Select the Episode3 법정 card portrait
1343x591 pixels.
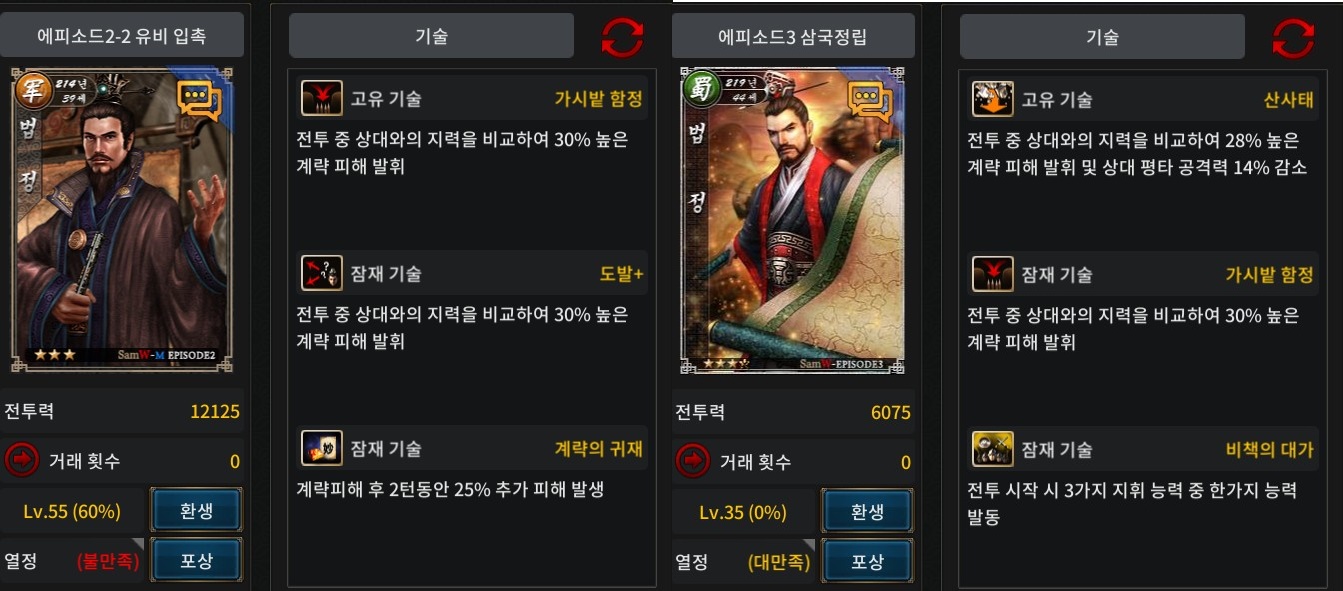(793, 221)
